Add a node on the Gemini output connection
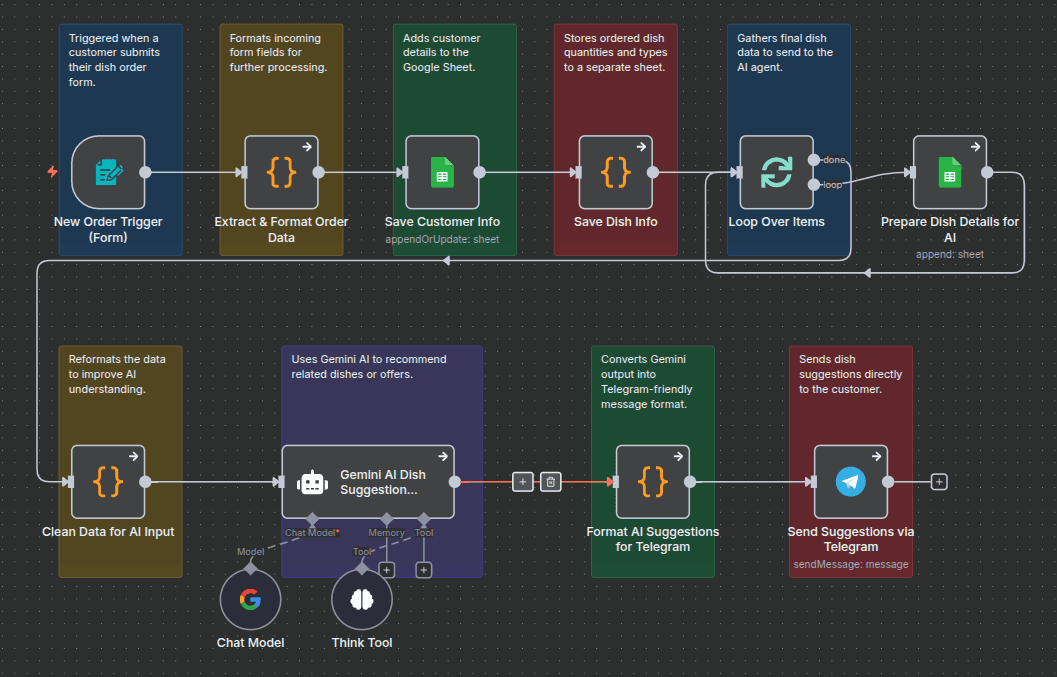Screen dimensions: 1057x677 pyautogui.click(x=522, y=481)
